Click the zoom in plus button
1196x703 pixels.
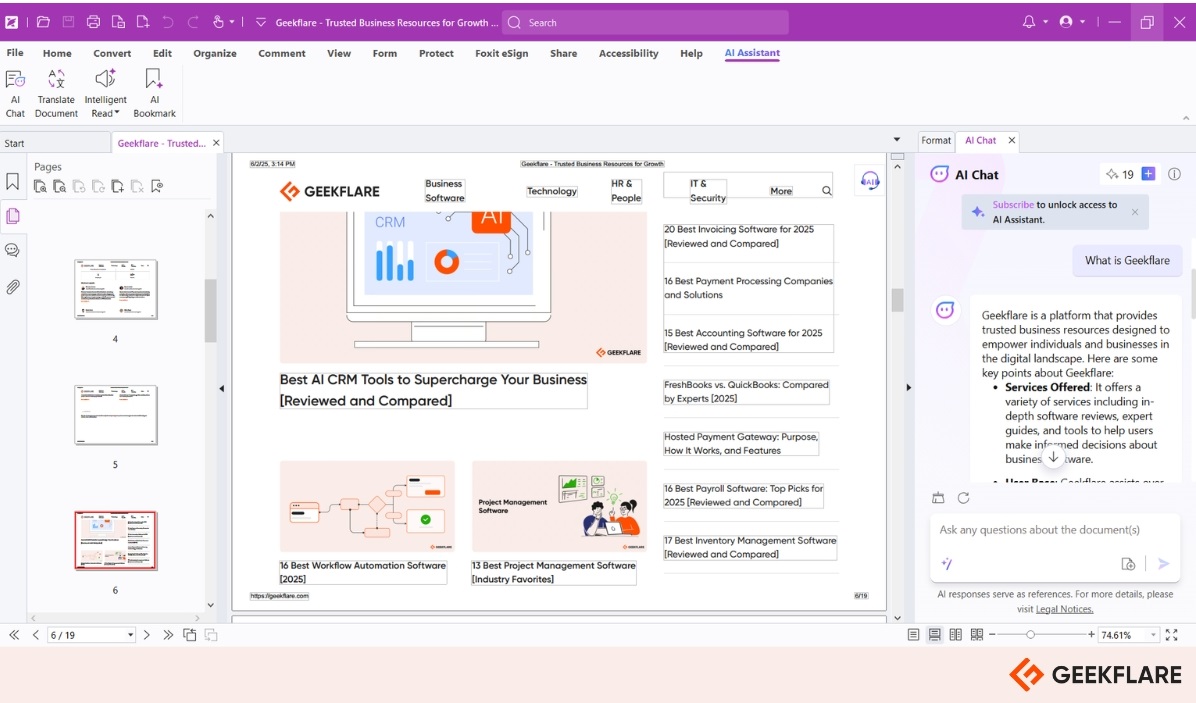1092,634
